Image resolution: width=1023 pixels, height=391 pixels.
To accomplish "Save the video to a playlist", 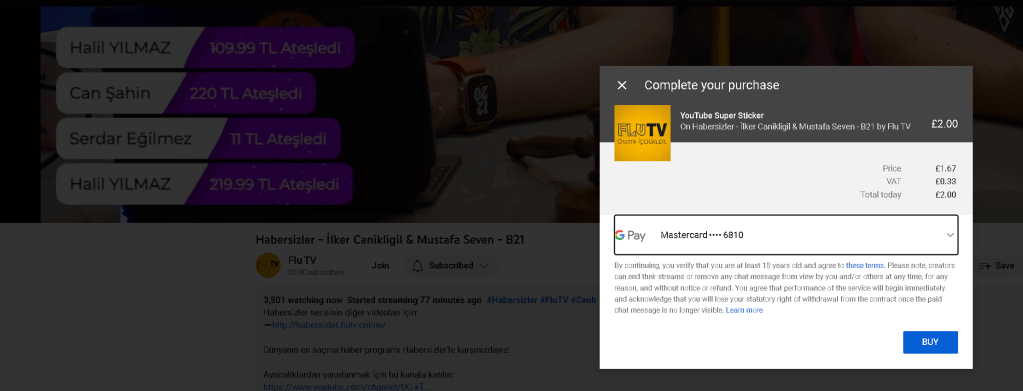I will [997, 266].
